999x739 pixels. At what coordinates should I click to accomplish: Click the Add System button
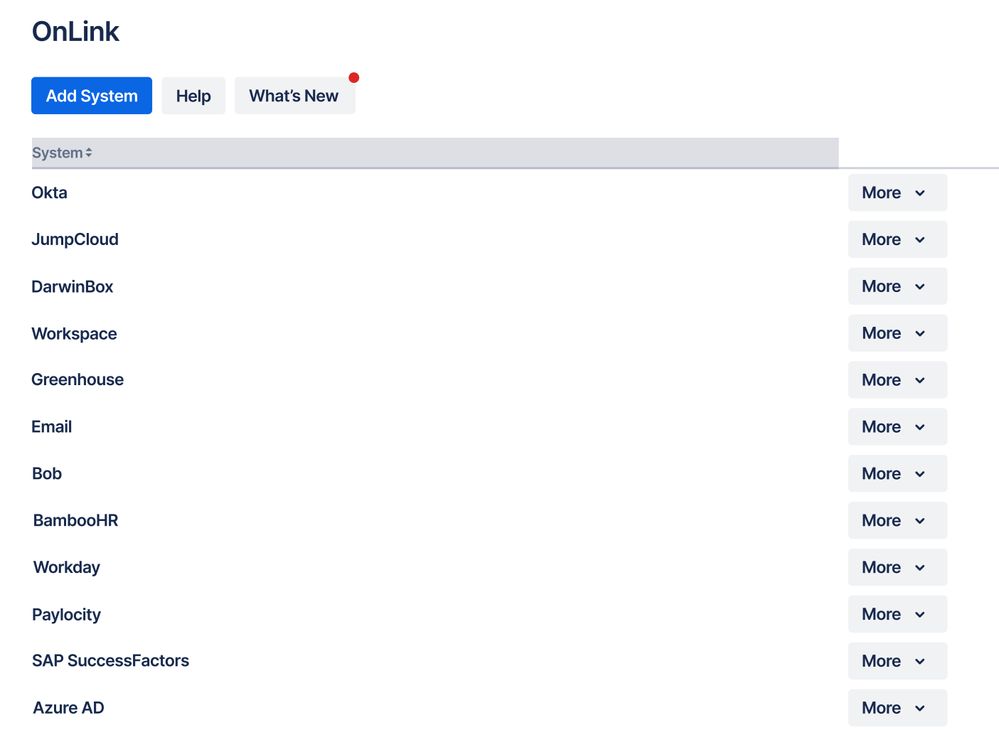coord(91,96)
